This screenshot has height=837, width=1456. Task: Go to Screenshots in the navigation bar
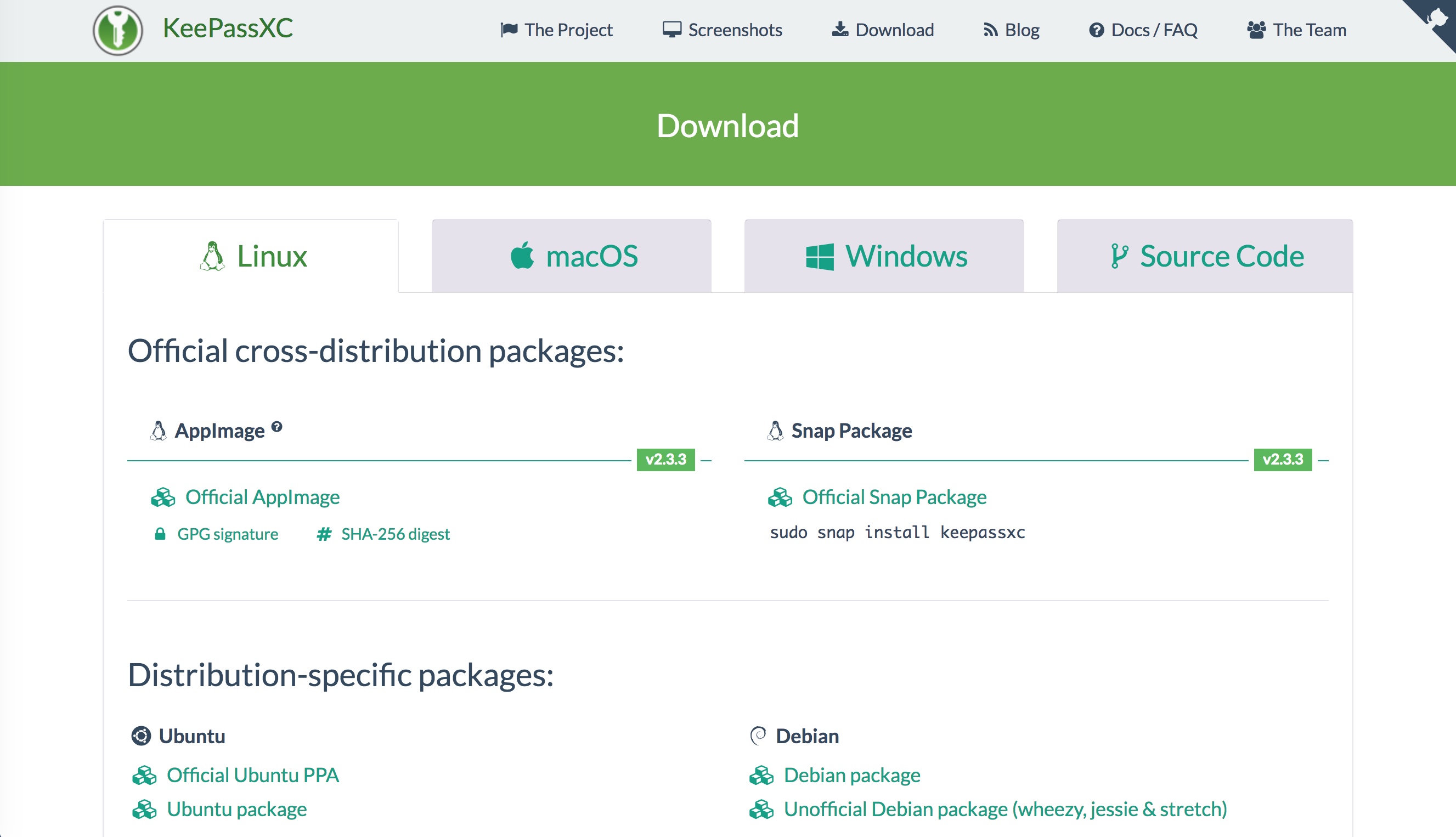pos(722,30)
